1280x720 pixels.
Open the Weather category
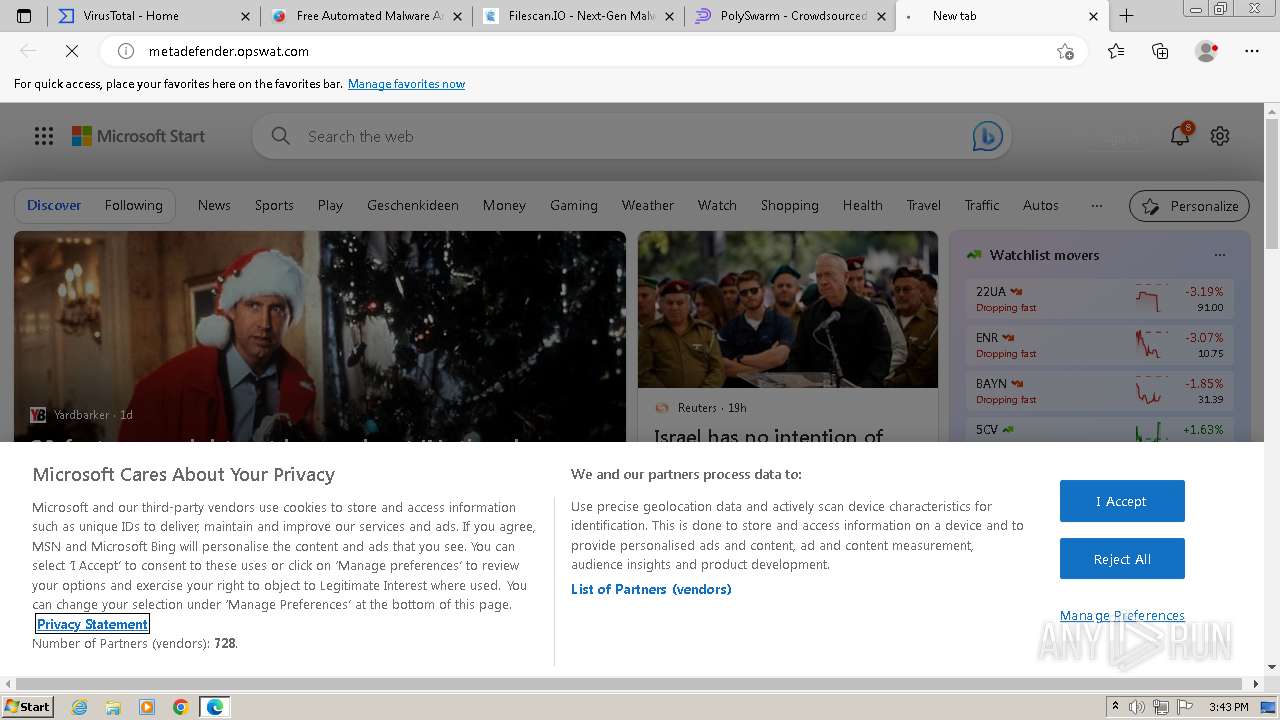pyautogui.click(x=648, y=205)
